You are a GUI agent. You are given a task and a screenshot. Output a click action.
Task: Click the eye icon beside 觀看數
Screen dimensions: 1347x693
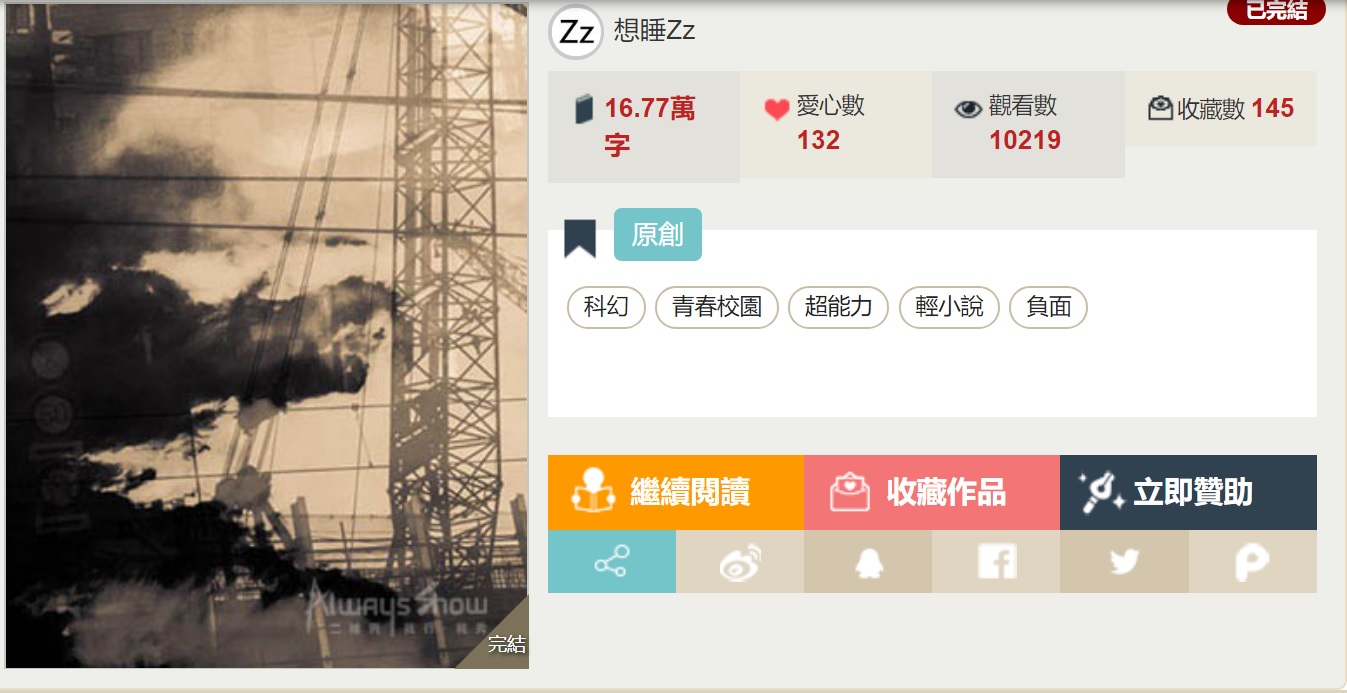(x=968, y=109)
